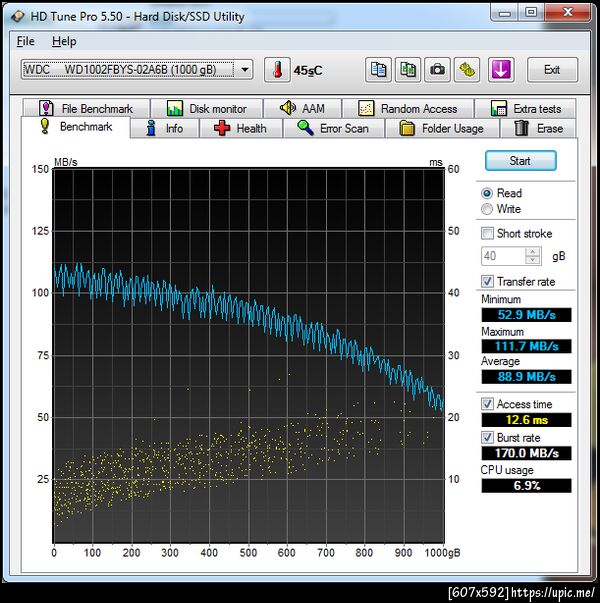Click the Exit button
Viewport: 600px width, 603px height.
pyautogui.click(x=552, y=70)
